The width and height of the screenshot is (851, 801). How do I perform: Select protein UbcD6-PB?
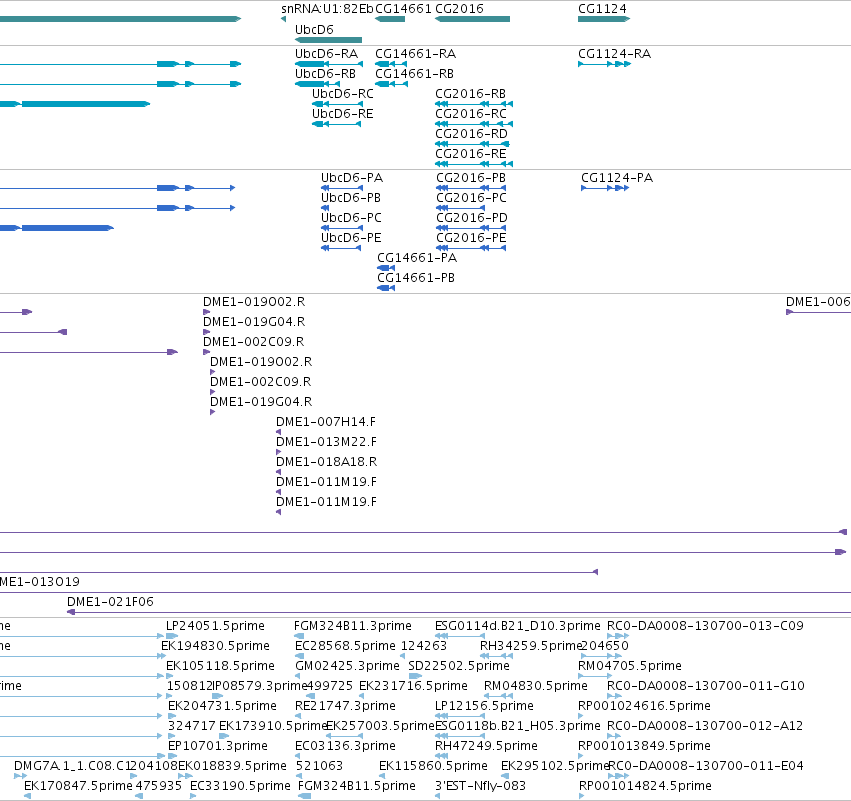[x=351, y=198]
